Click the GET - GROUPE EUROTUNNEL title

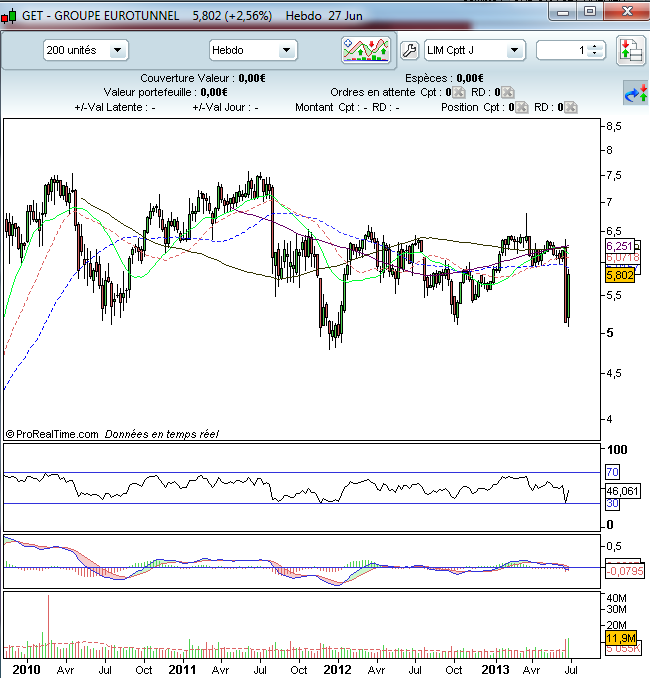[x=100, y=16]
